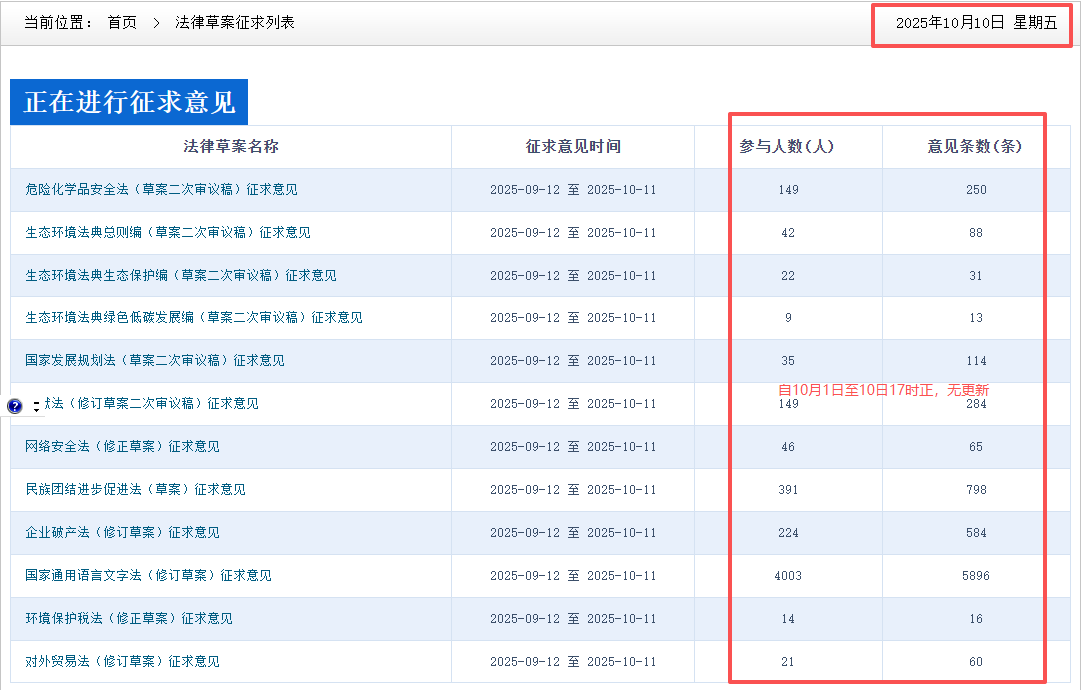
Task: Select opinion count 5896 for 国家通用语言文字法
Action: pyautogui.click(x=976, y=576)
